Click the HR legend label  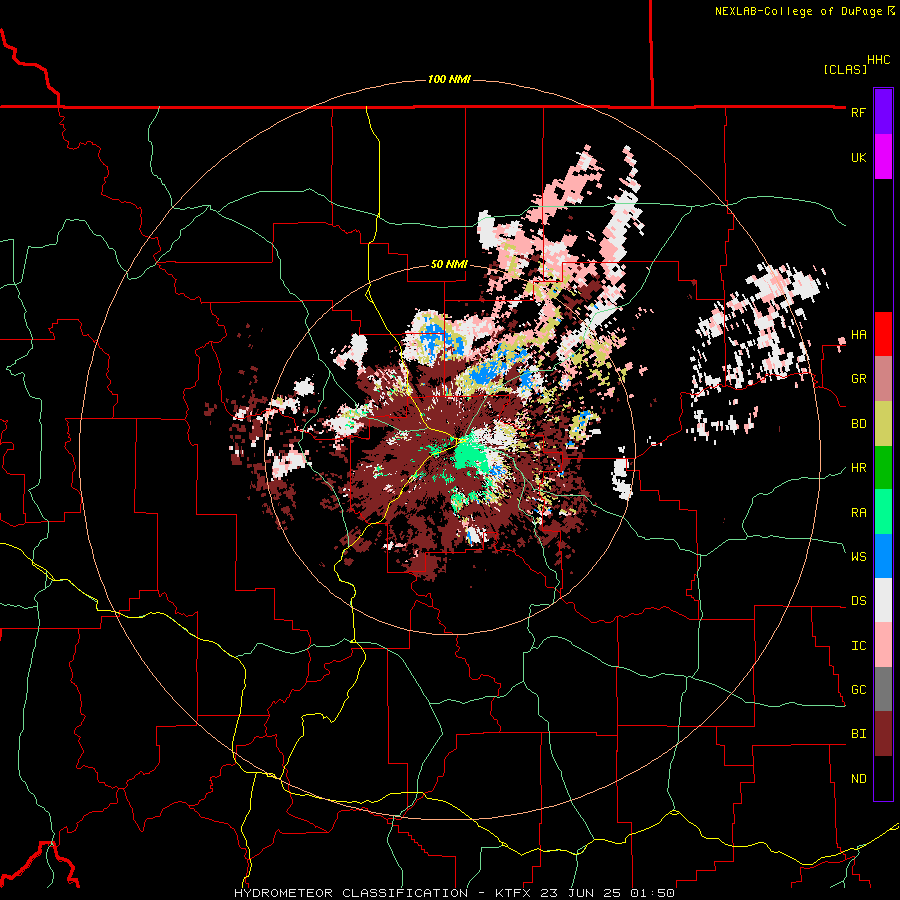(x=858, y=468)
